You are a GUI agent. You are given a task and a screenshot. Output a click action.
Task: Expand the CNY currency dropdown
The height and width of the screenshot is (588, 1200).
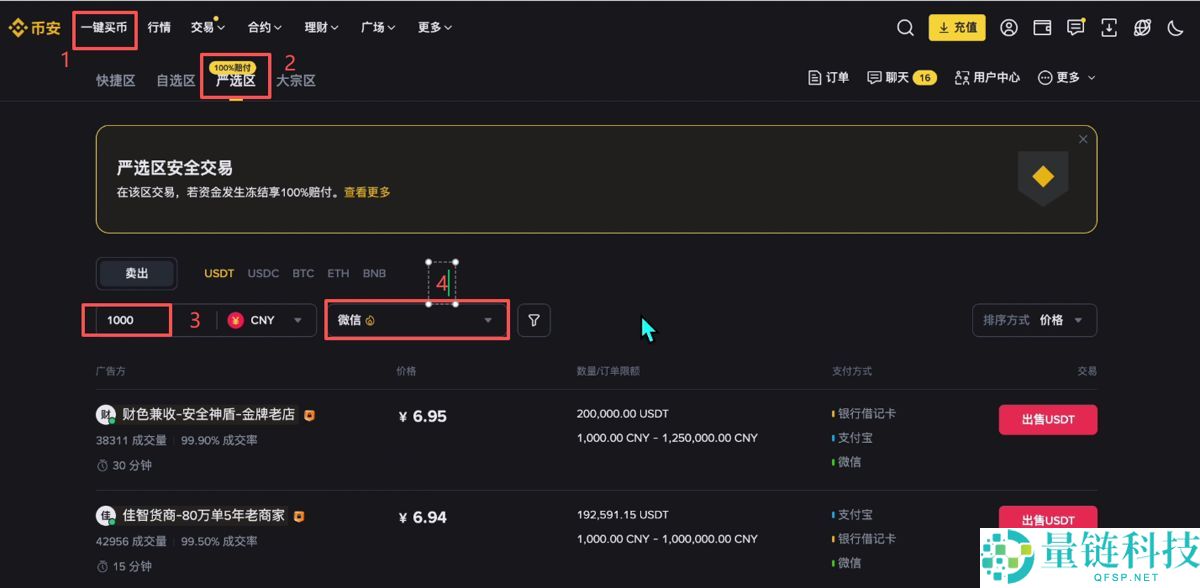tap(265, 320)
